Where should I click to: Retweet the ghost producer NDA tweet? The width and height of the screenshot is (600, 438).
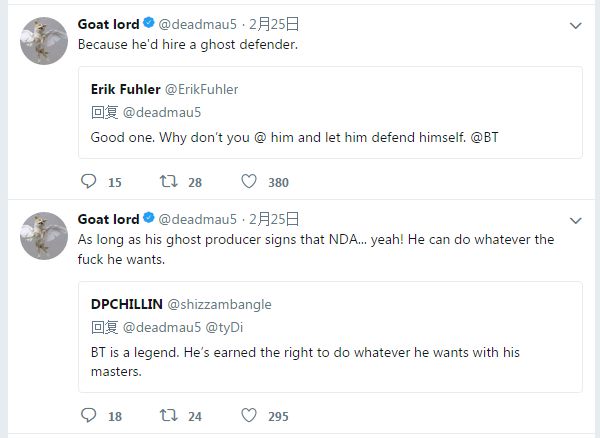click(169, 416)
